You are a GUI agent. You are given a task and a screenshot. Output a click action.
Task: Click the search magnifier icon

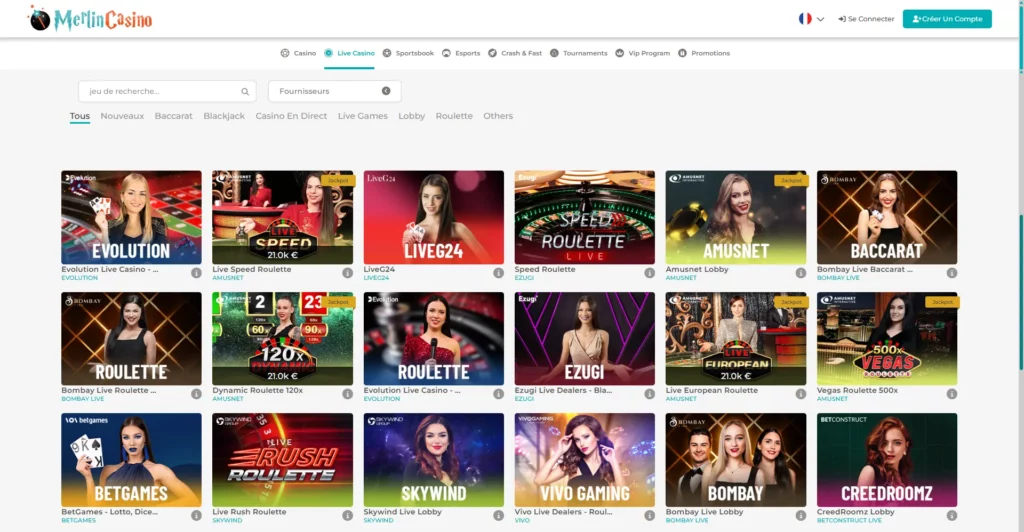(x=245, y=91)
